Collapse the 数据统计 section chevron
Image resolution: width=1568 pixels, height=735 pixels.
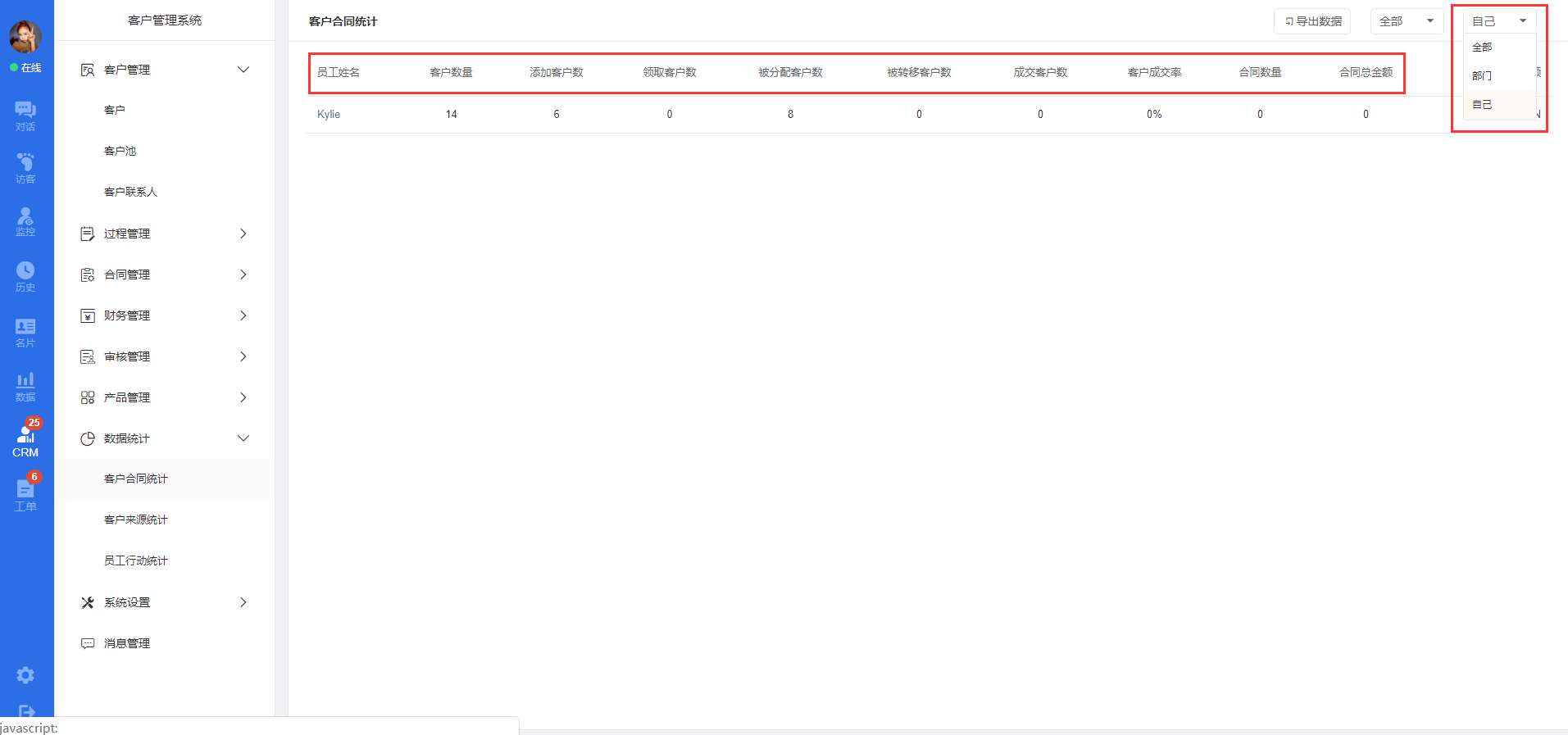[243, 438]
